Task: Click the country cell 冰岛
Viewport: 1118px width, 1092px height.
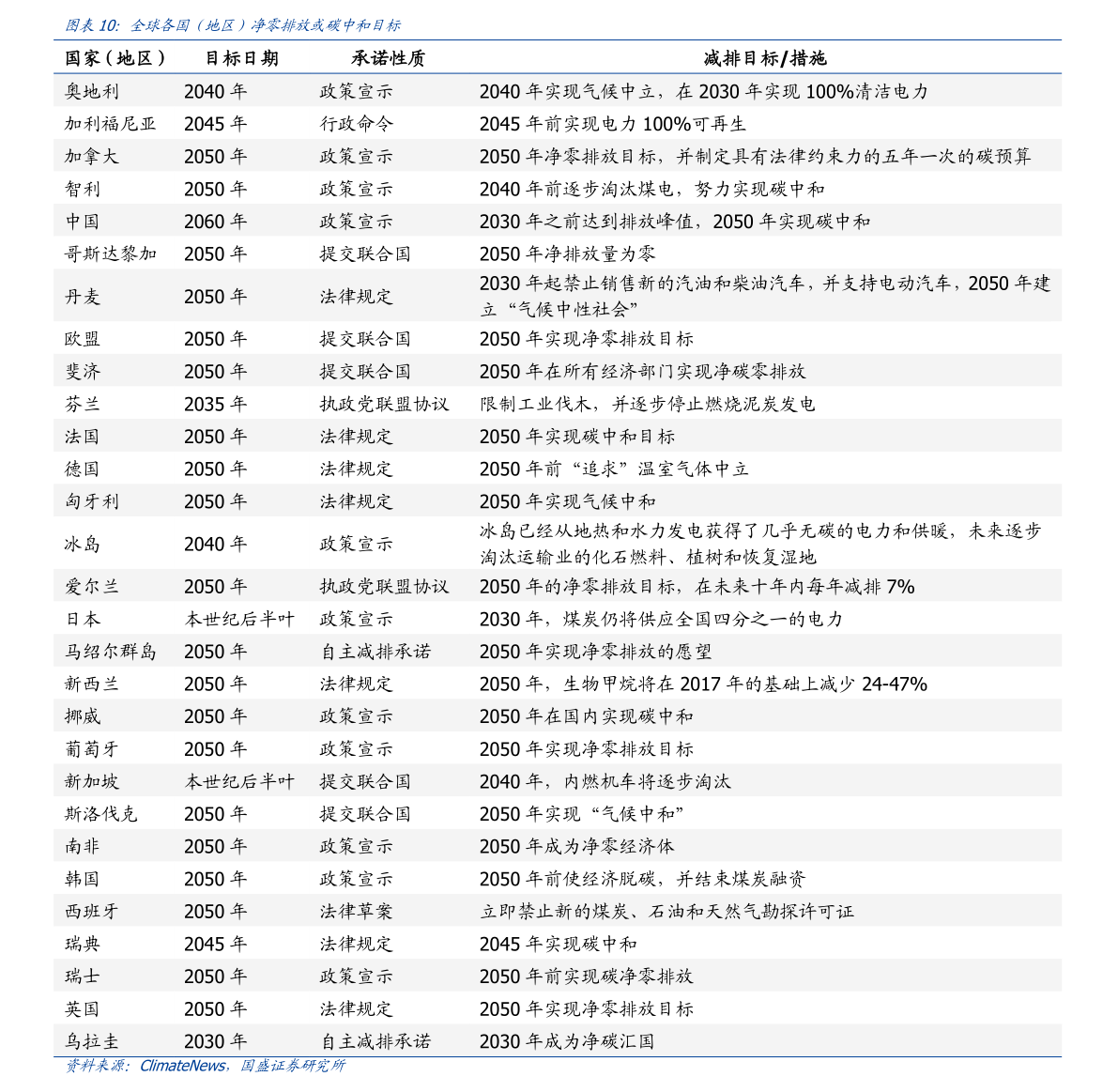Action: (x=83, y=545)
